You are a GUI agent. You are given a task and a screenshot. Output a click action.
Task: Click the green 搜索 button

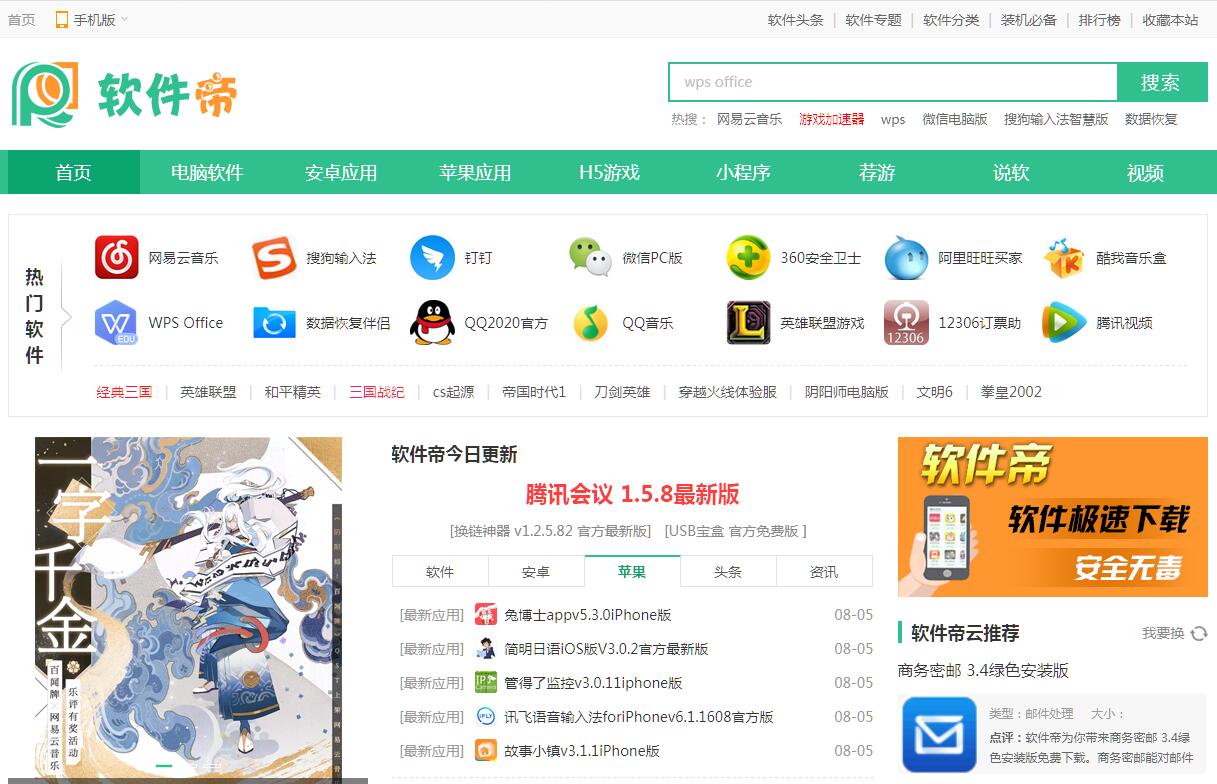click(1161, 82)
